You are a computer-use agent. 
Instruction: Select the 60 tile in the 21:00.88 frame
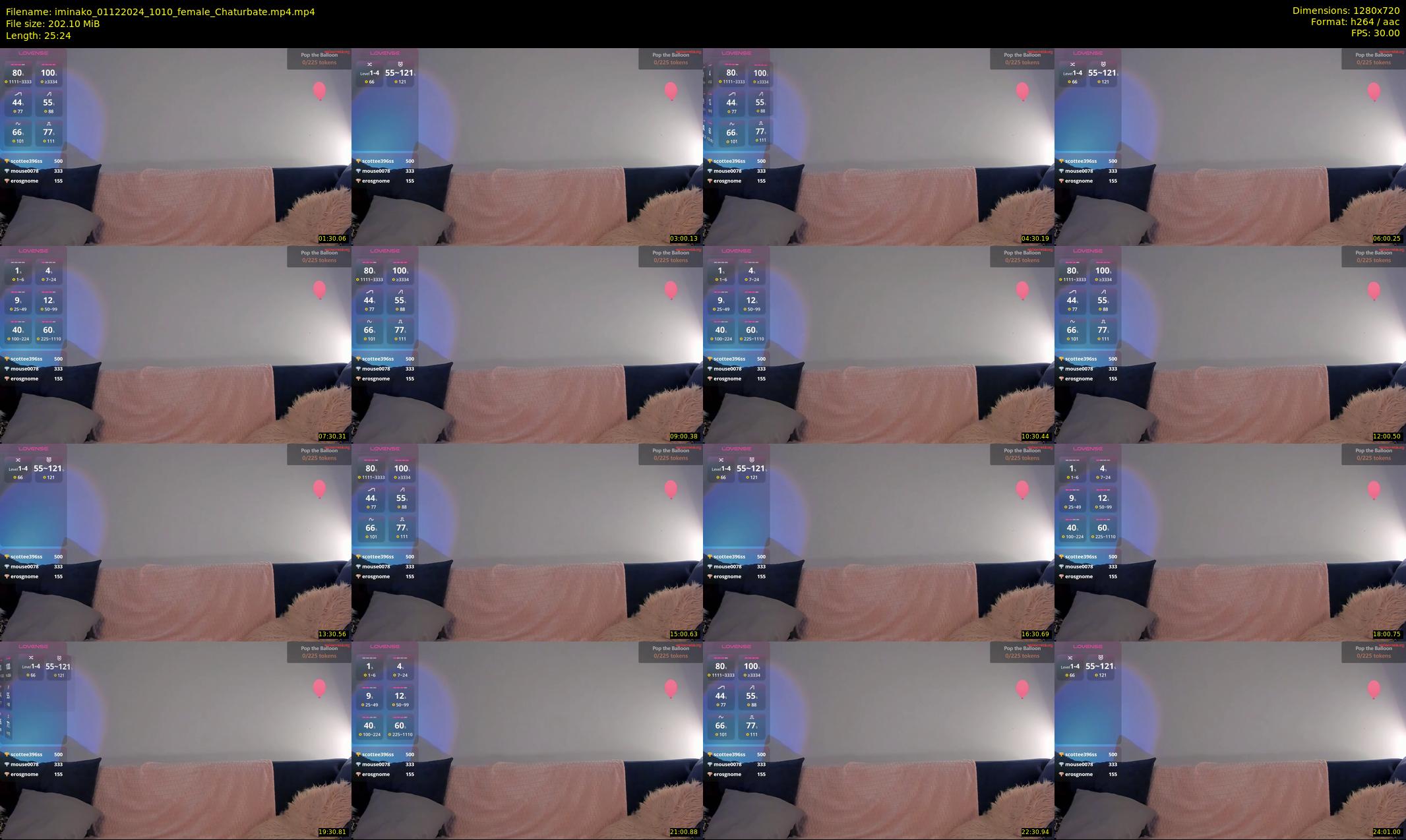[400, 727]
